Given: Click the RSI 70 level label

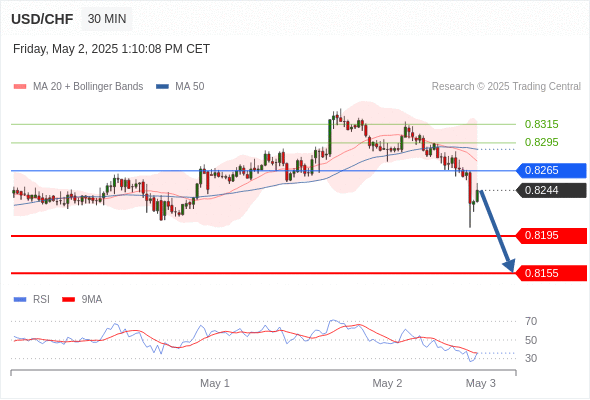Looking at the screenshot, I should pos(531,321).
